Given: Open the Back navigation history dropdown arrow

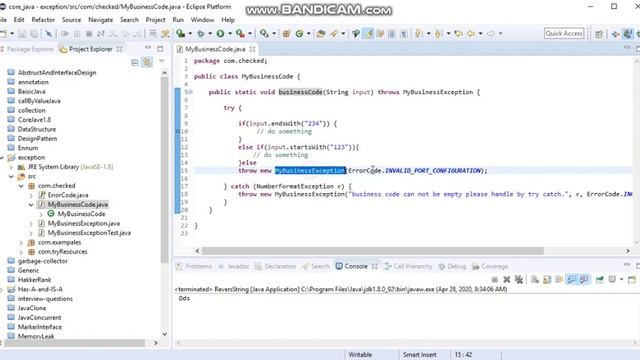Looking at the screenshot, I should [480, 33].
